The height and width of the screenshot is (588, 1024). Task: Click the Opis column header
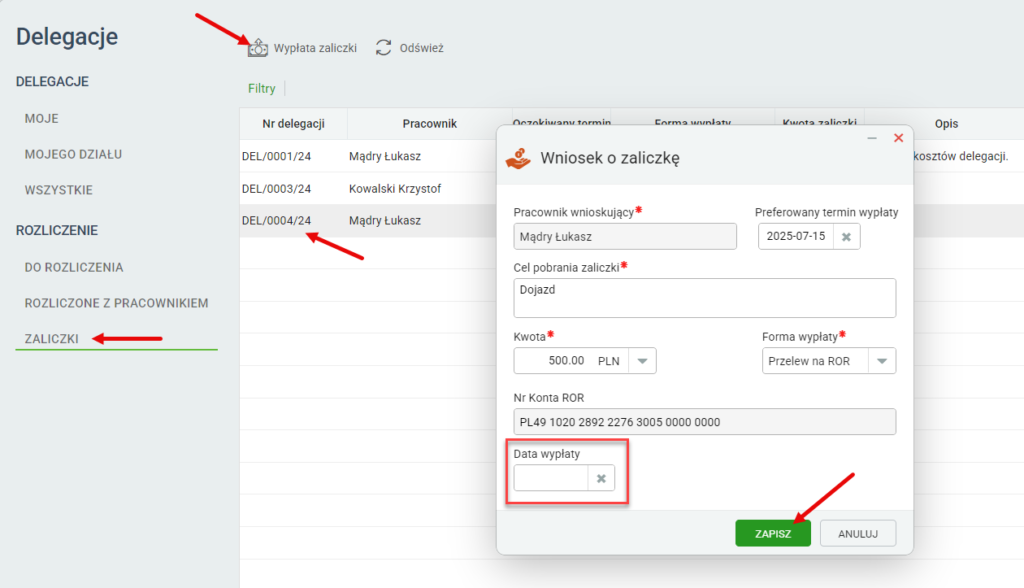click(946, 123)
